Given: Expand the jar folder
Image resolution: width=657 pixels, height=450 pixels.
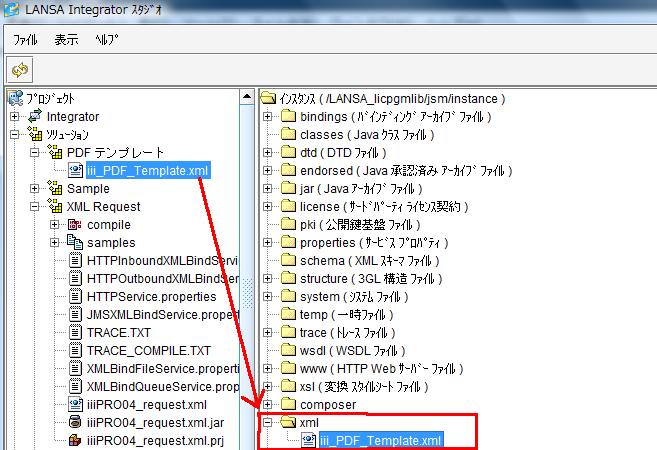Looking at the screenshot, I should (x=268, y=189).
